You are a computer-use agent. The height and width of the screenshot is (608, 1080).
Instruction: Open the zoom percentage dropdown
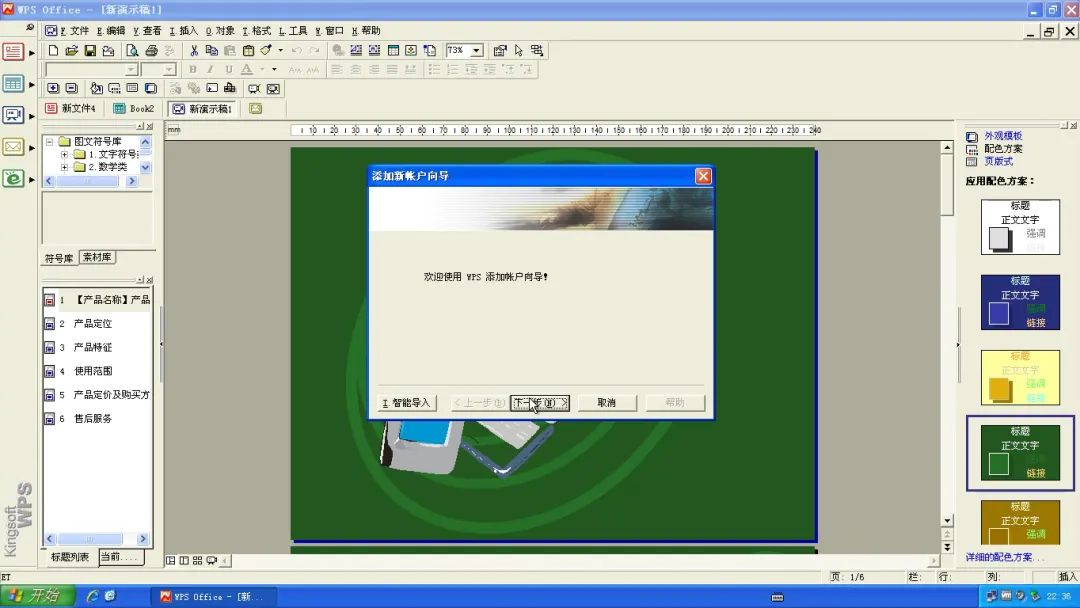point(476,50)
